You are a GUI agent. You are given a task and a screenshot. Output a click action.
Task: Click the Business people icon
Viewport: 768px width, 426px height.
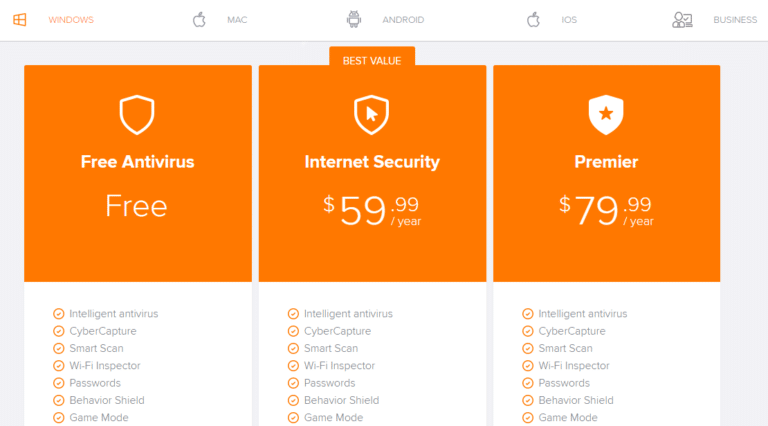click(x=683, y=19)
